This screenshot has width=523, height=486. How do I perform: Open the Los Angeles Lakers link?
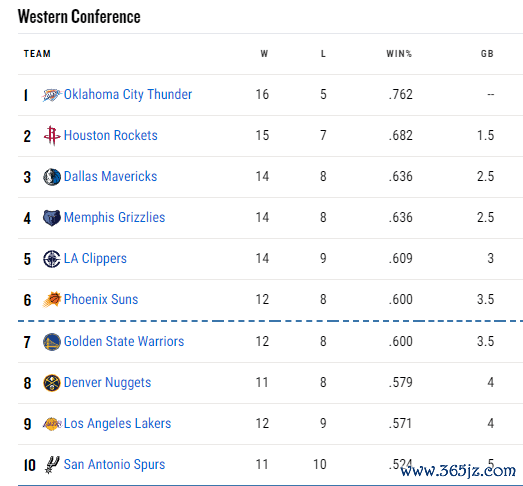point(117,424)
